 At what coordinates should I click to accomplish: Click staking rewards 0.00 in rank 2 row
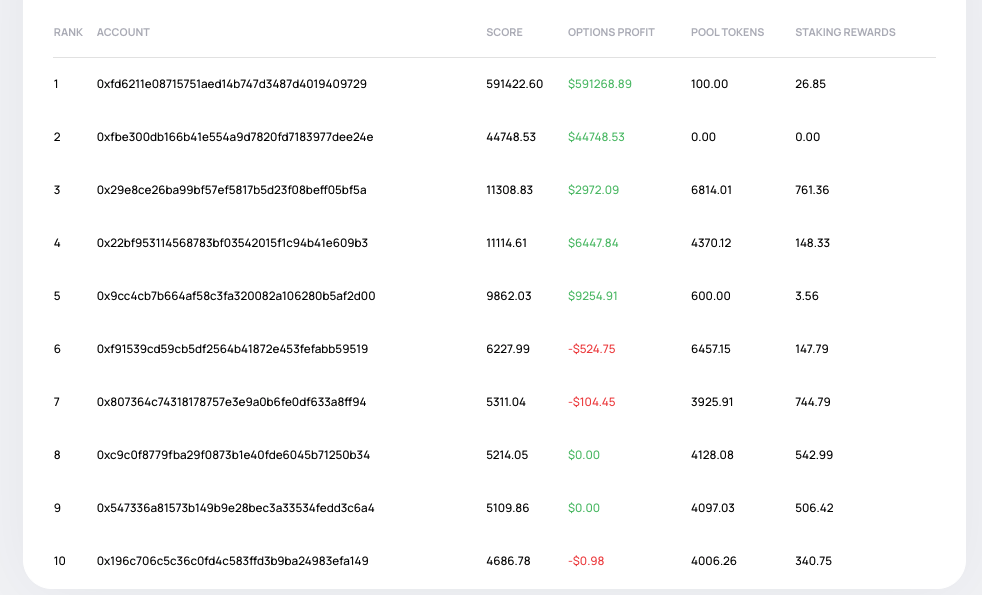pyautogui.click(x=808, y=137)
